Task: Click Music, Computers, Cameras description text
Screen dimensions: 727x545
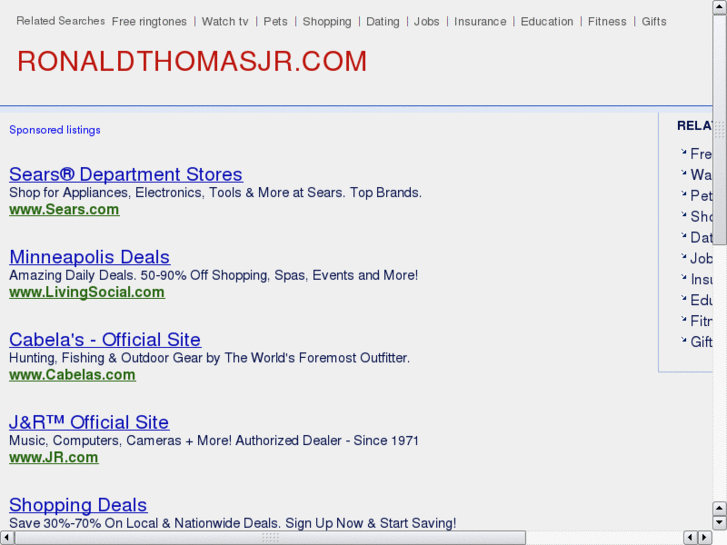Action: (214, 440)
